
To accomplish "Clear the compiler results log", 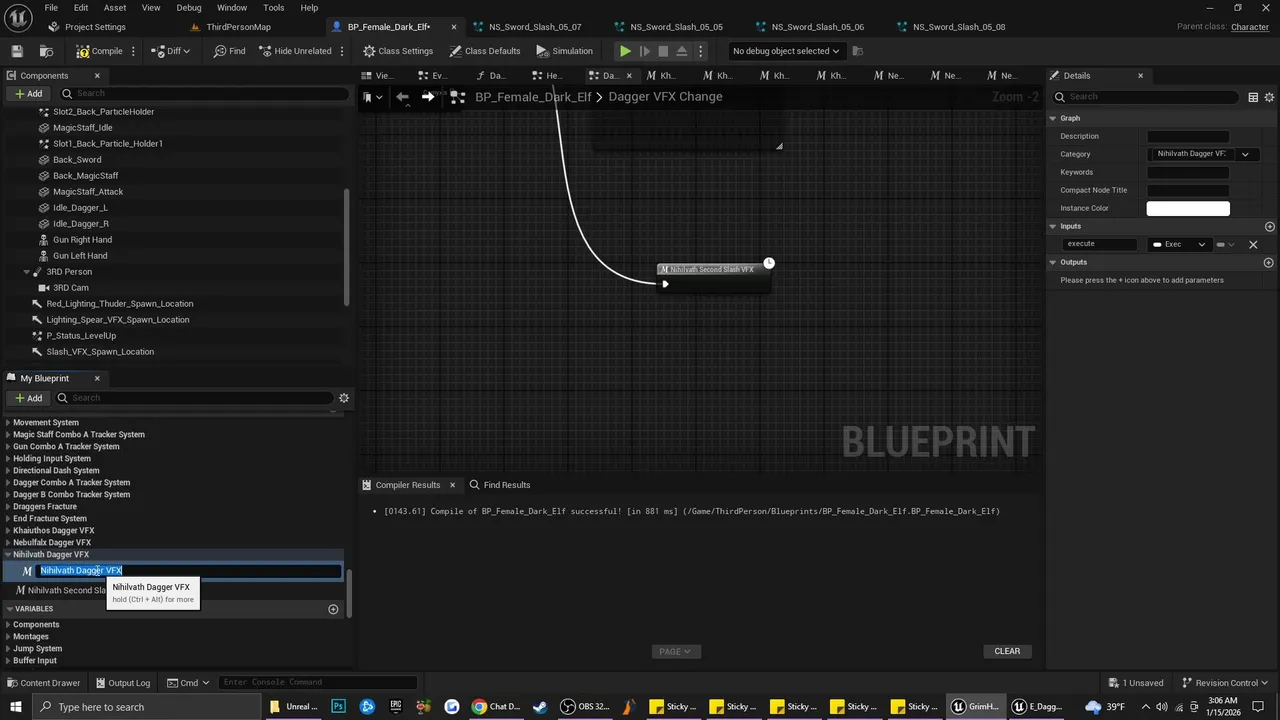I will pos(1007,651).
